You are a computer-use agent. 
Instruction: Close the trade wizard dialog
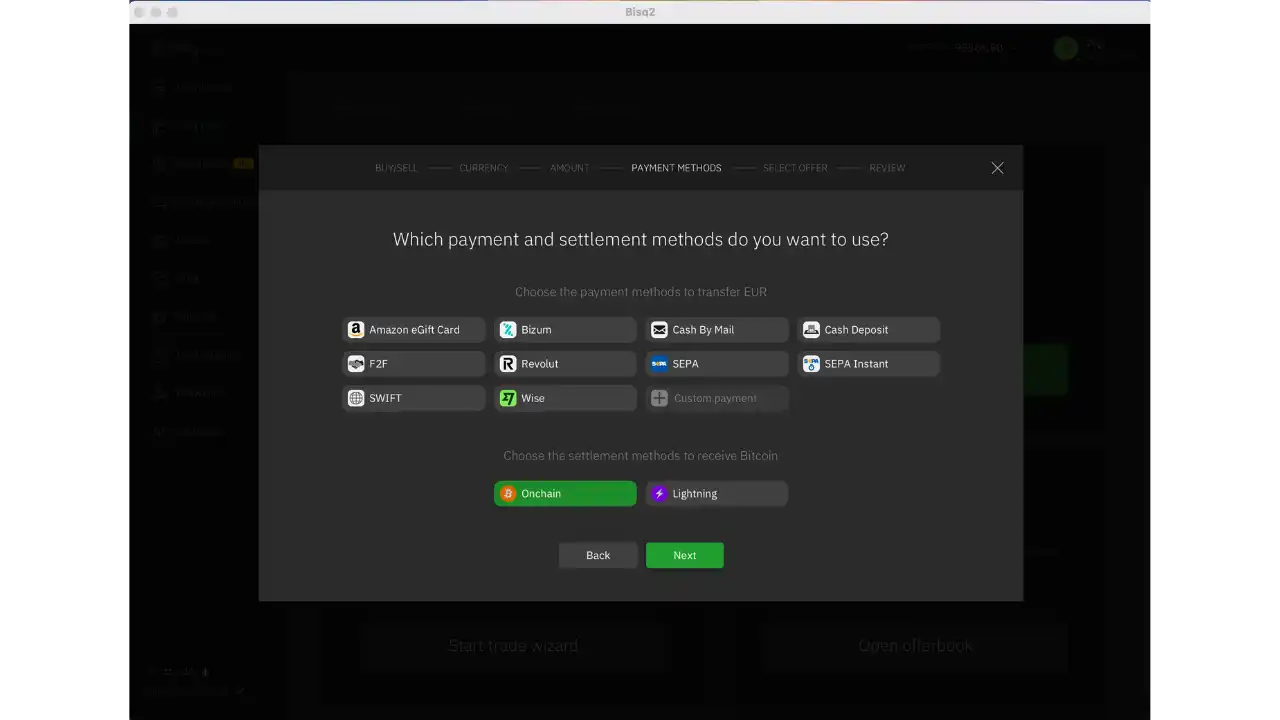[x=997, y=168]
